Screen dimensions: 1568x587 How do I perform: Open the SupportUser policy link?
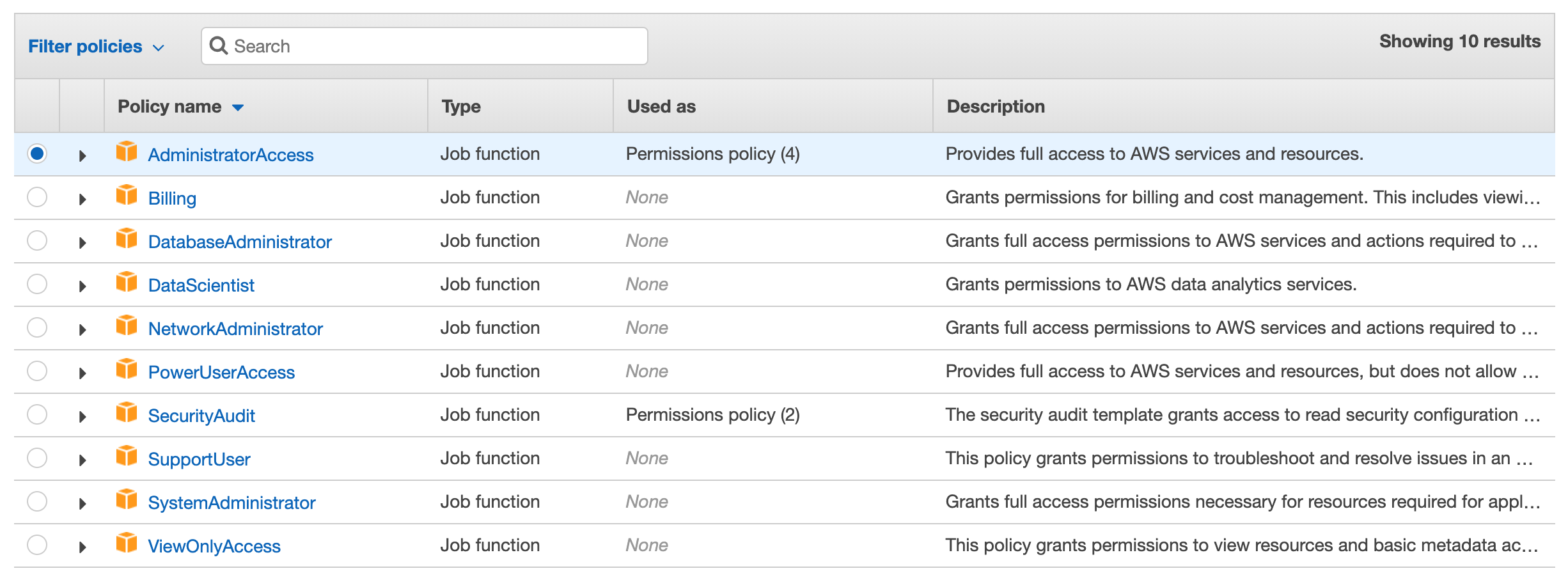coord(199,459)
